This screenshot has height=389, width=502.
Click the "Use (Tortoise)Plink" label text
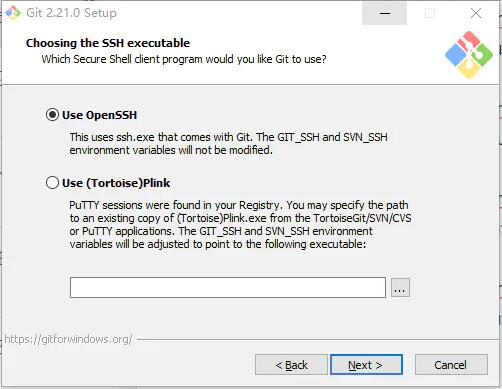point(116,183)
